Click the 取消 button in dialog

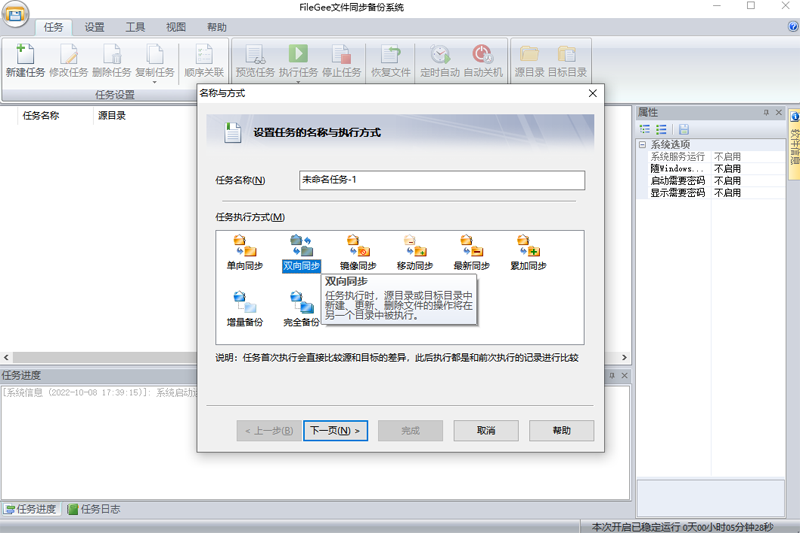point(486,430)
